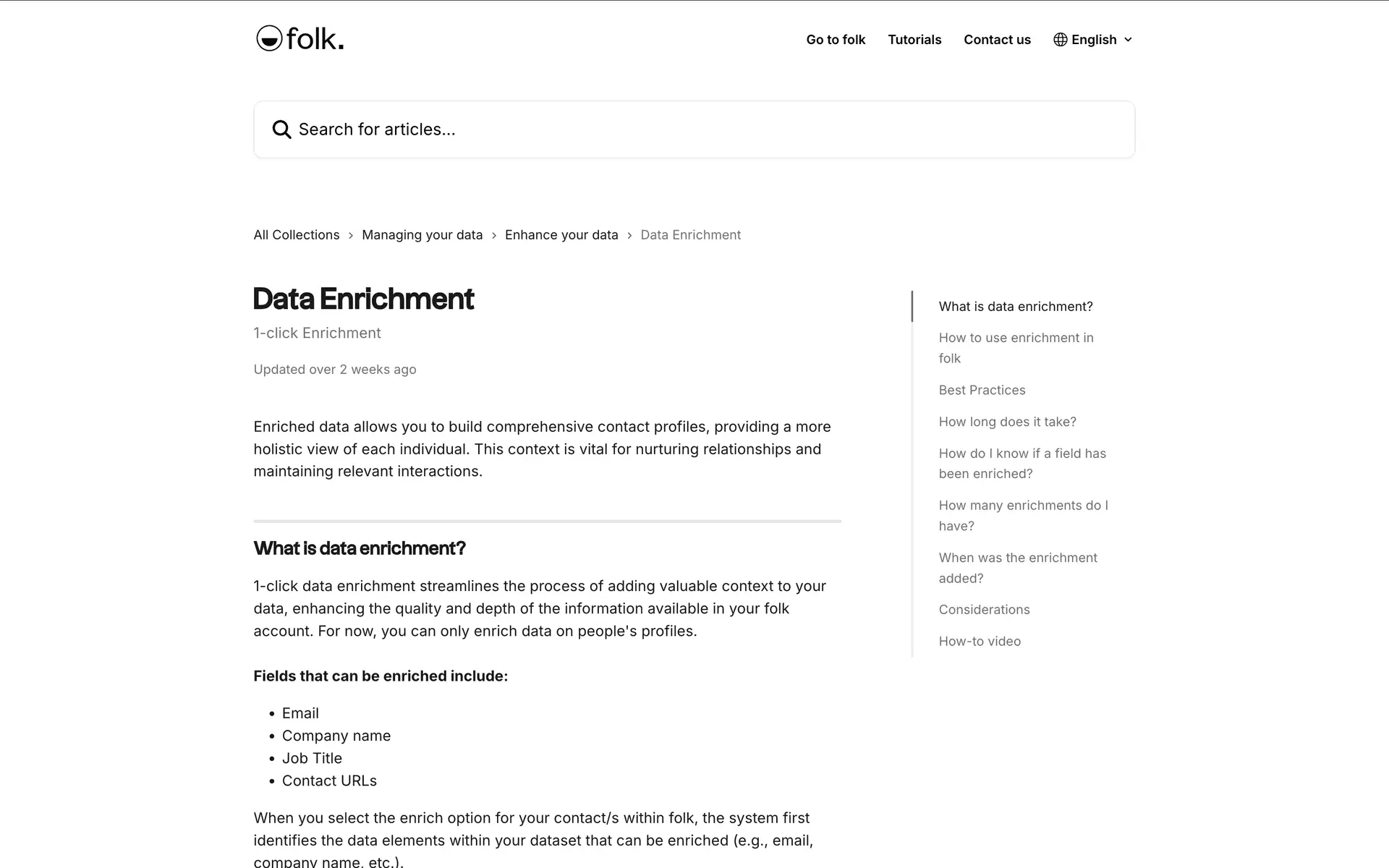The height and width of the screenshot is (868, 1389).
Task: Jump to How many enrichments do I have
Action: [x=1023, y=516]
